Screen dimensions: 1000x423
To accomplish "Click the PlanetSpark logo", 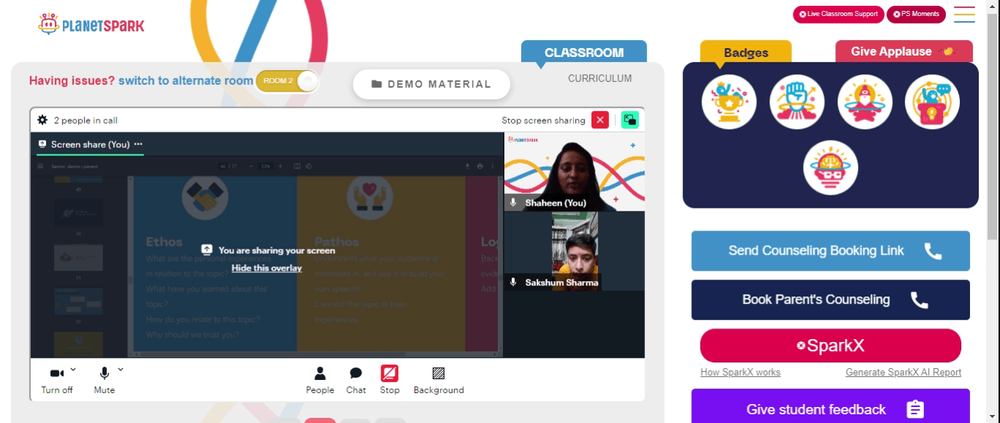I will pos(91,24).
